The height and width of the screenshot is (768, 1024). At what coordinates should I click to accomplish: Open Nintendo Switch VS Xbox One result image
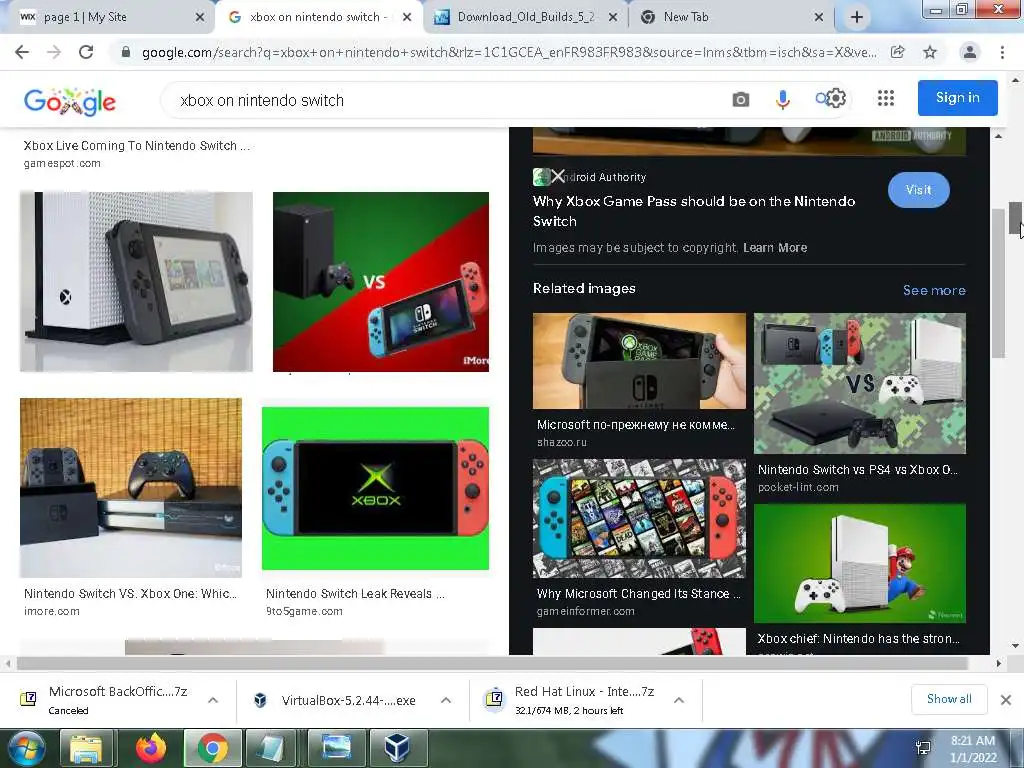[131, 488]
